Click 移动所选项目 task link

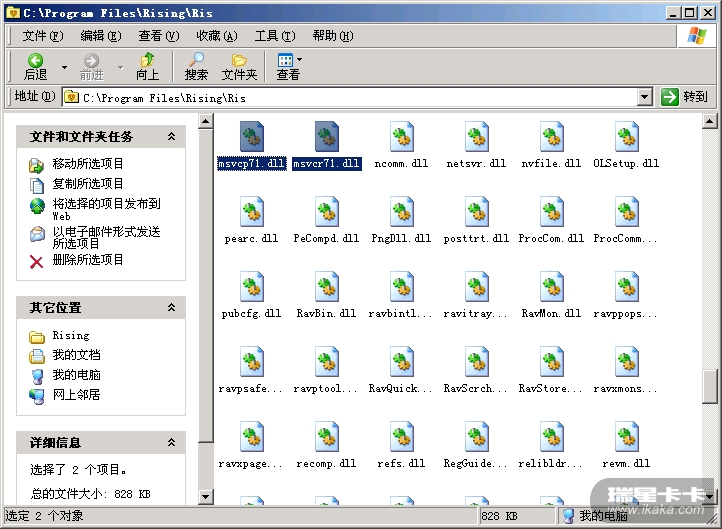click(88, 163)
